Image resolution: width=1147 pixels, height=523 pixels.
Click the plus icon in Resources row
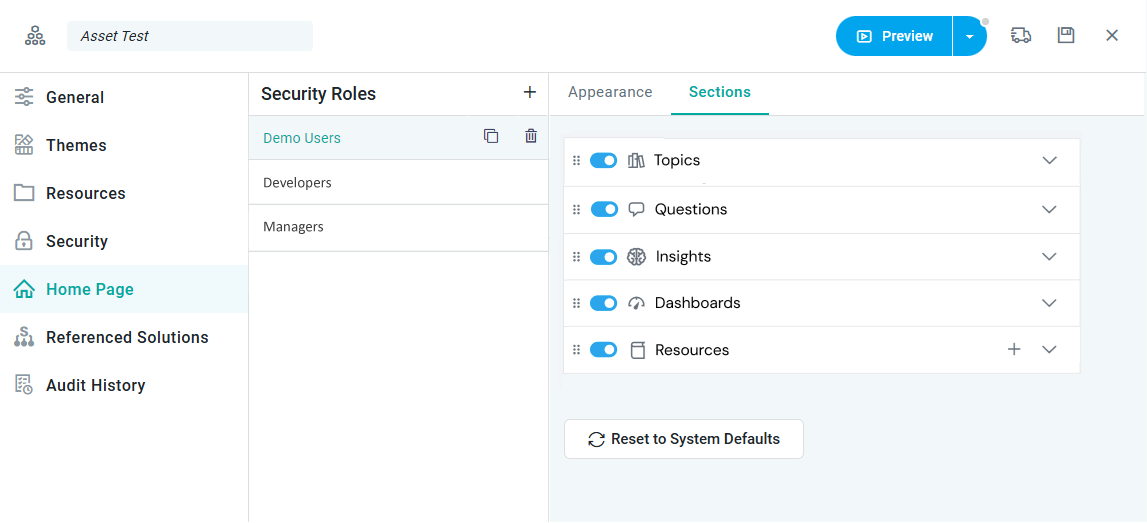(1014, 350)
